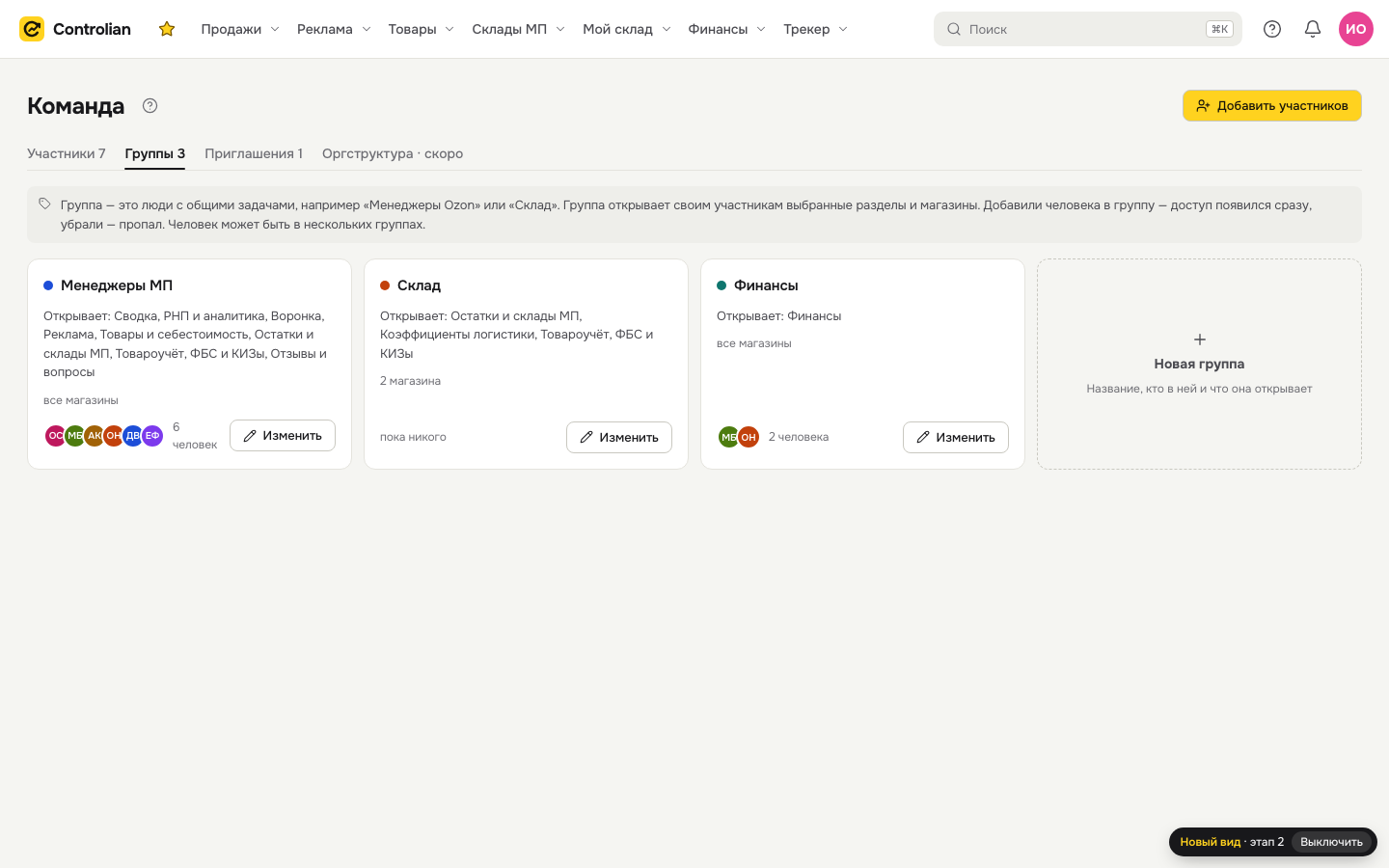Expand the Склады МП dropdown
The height and width of the screenshot is (868, 1389).
tap(518, 29)
